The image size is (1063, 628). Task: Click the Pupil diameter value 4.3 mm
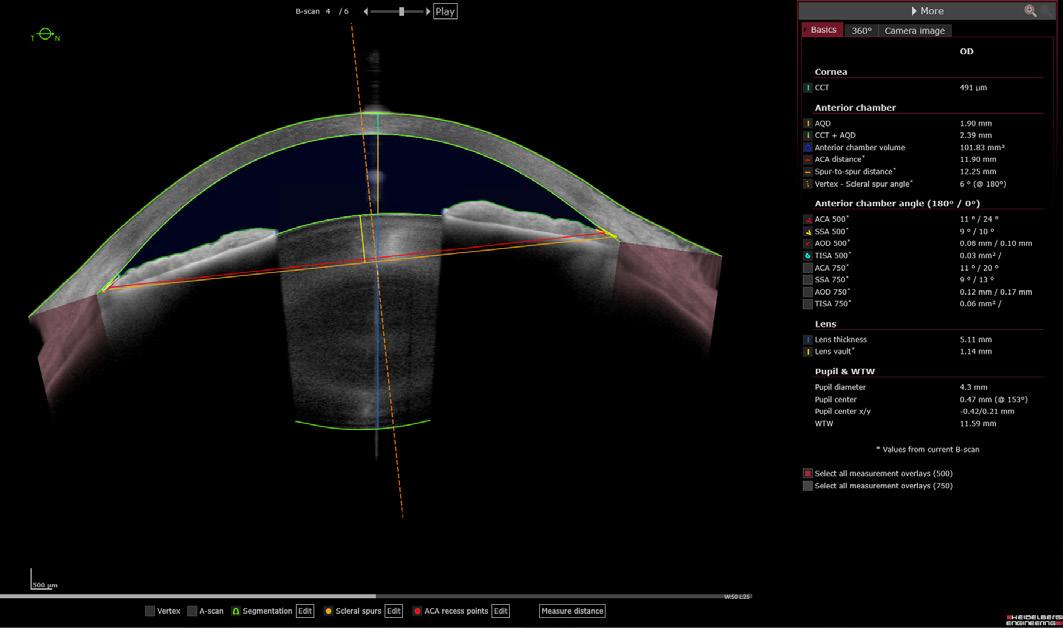tap(973, 387)
